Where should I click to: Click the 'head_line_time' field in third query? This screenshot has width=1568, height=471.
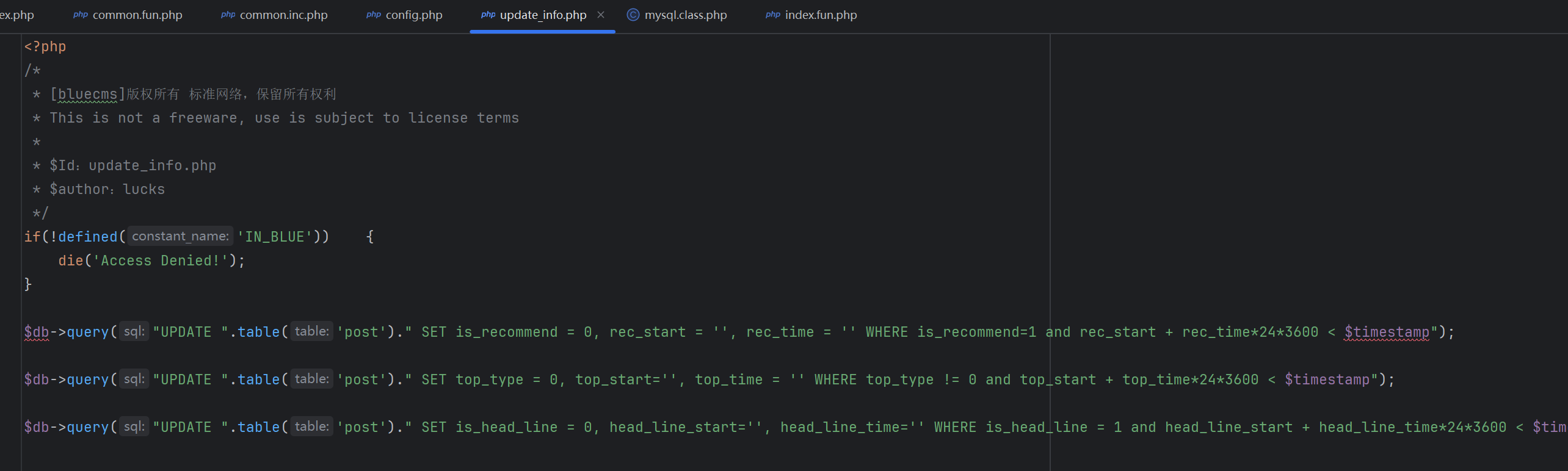point(840,427)
